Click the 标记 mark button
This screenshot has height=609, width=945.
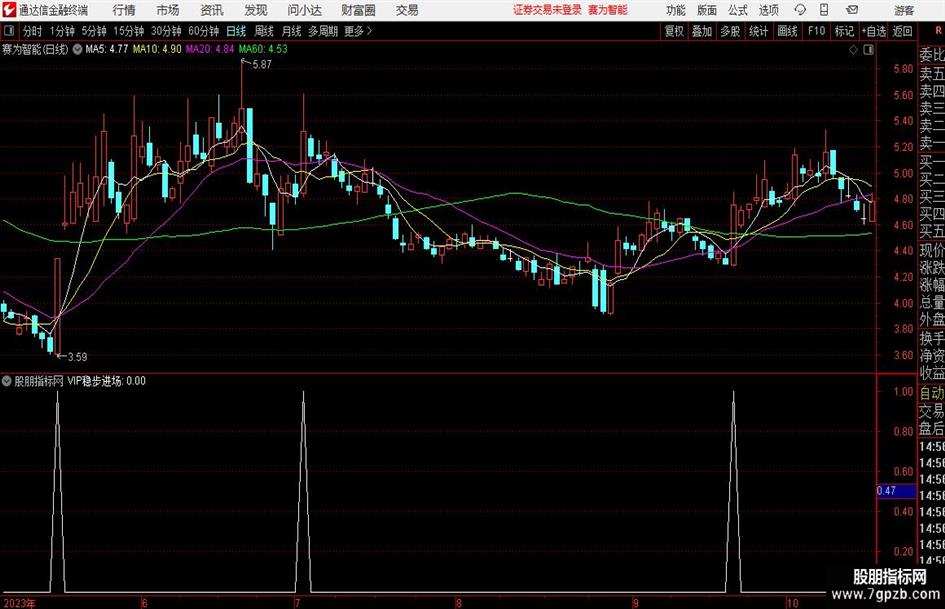844,31
